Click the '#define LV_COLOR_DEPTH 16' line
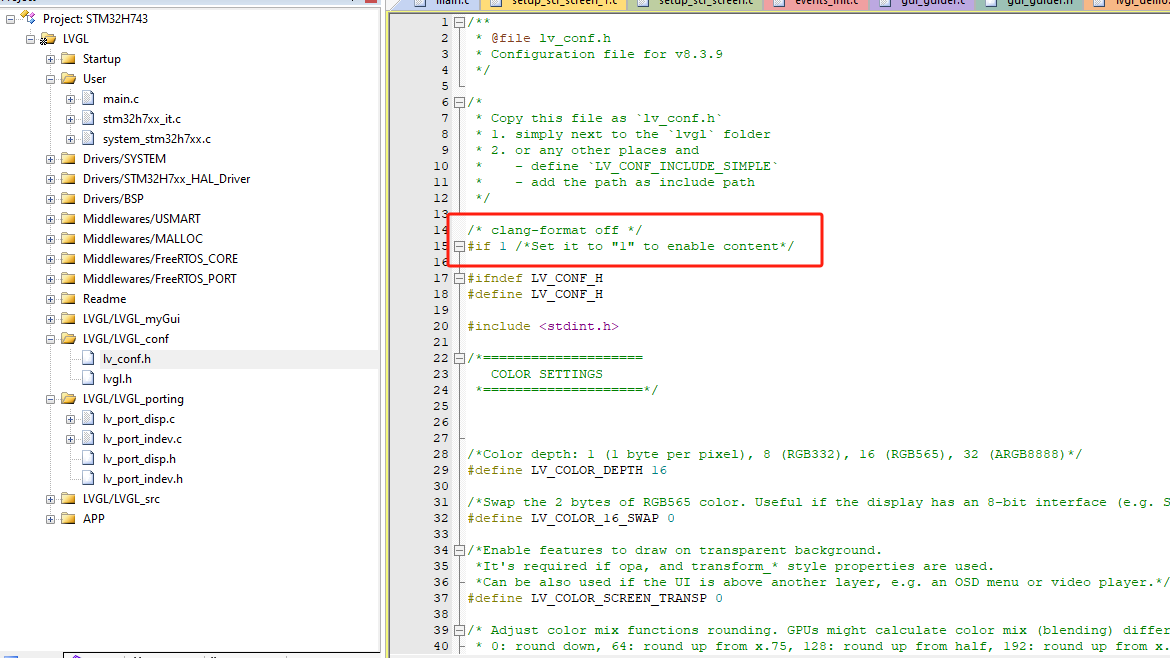The height and width of the screenshot is (658, 1170). click(567, 470)
